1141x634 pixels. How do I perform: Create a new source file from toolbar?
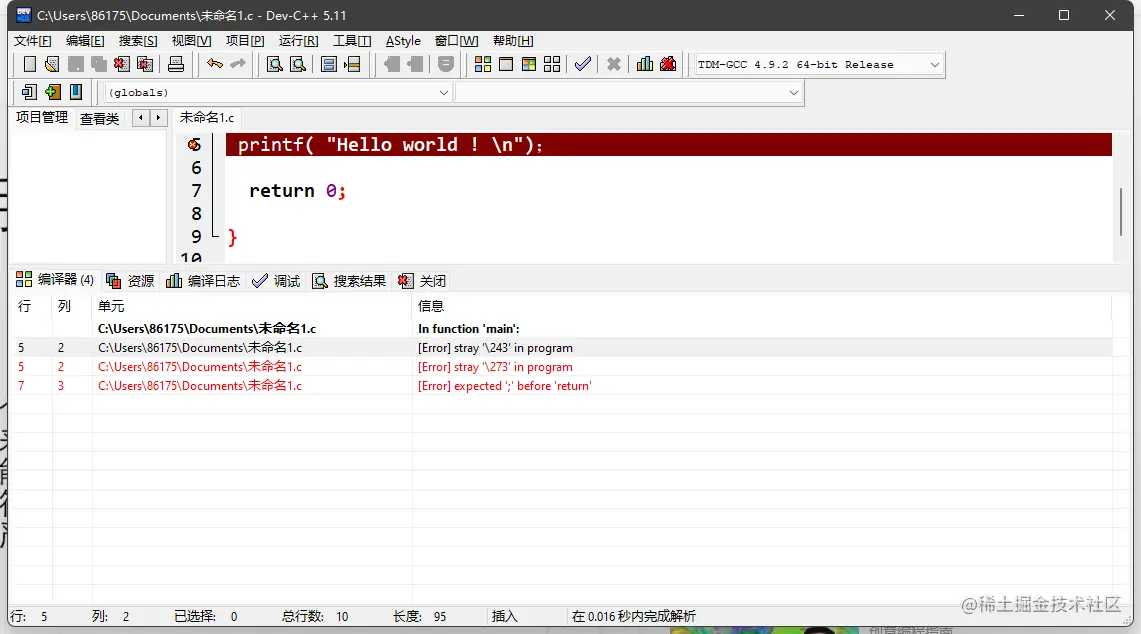[x=30, y=64]
